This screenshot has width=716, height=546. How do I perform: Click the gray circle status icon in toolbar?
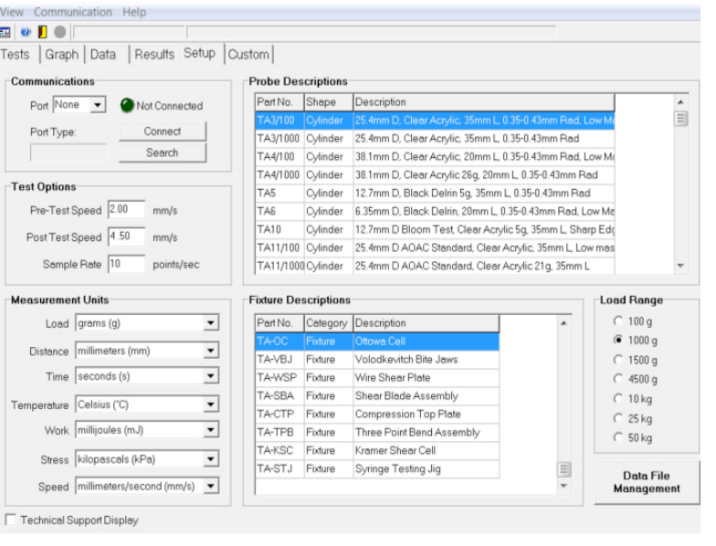point(60,32)
